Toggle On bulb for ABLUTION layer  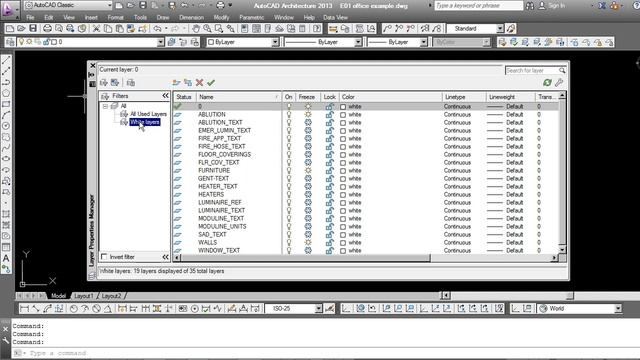[x=289, y=115]
